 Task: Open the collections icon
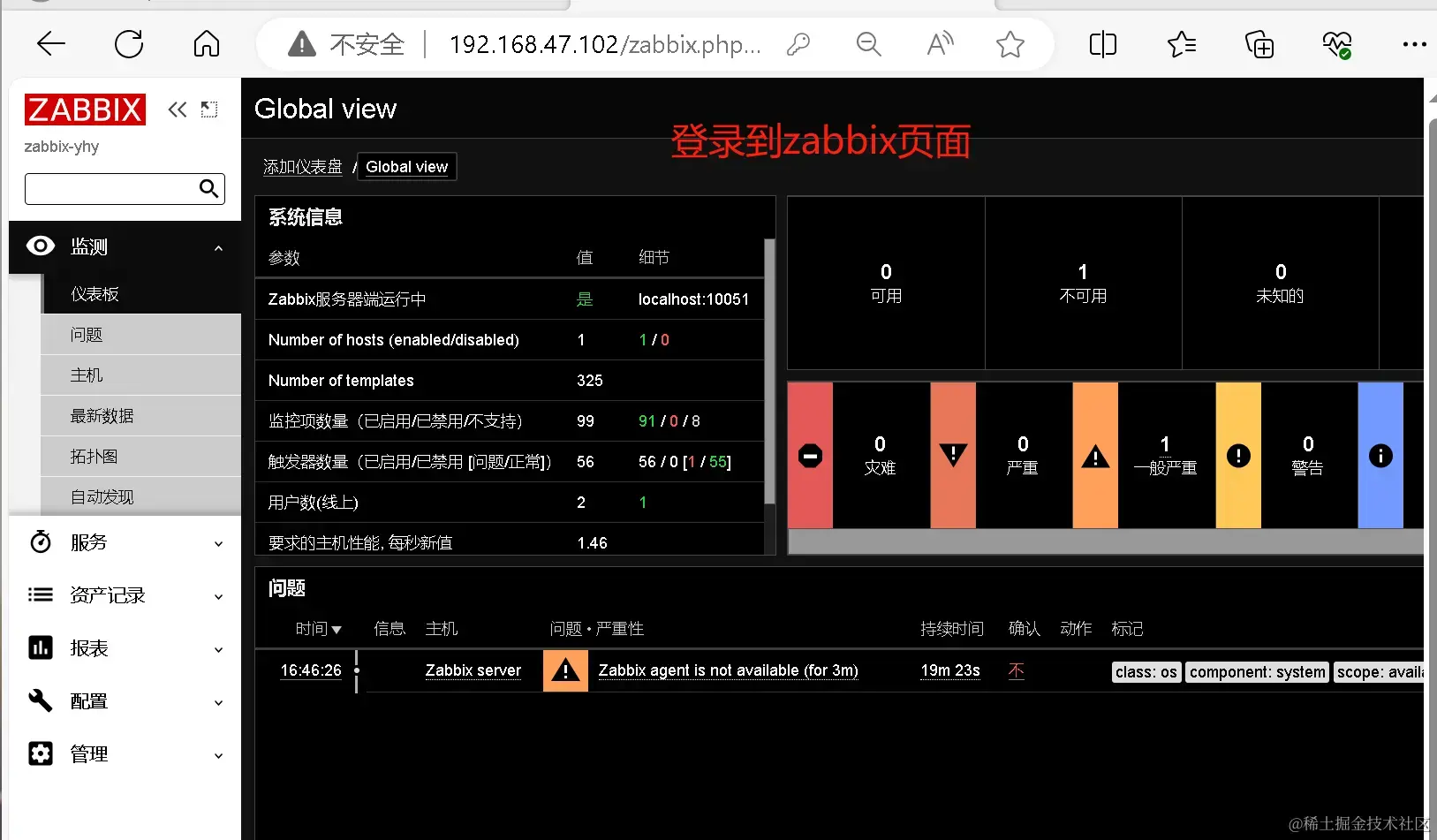[1259, 44]
